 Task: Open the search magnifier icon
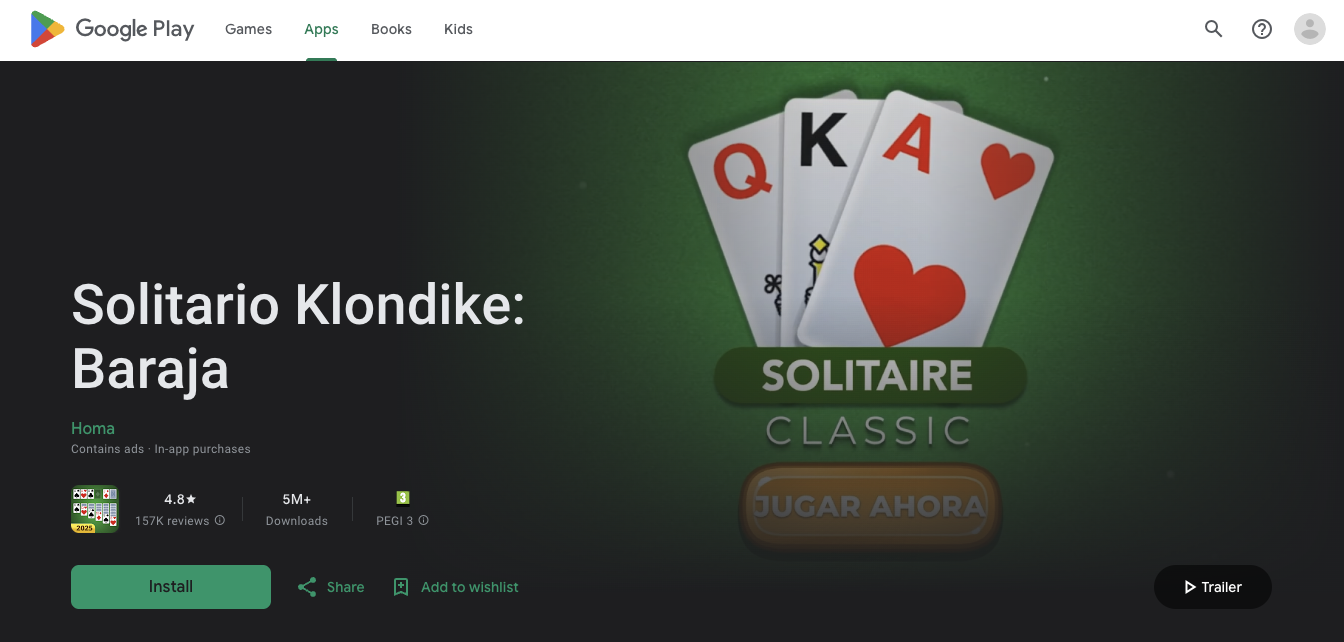[x=1214, y=29]
